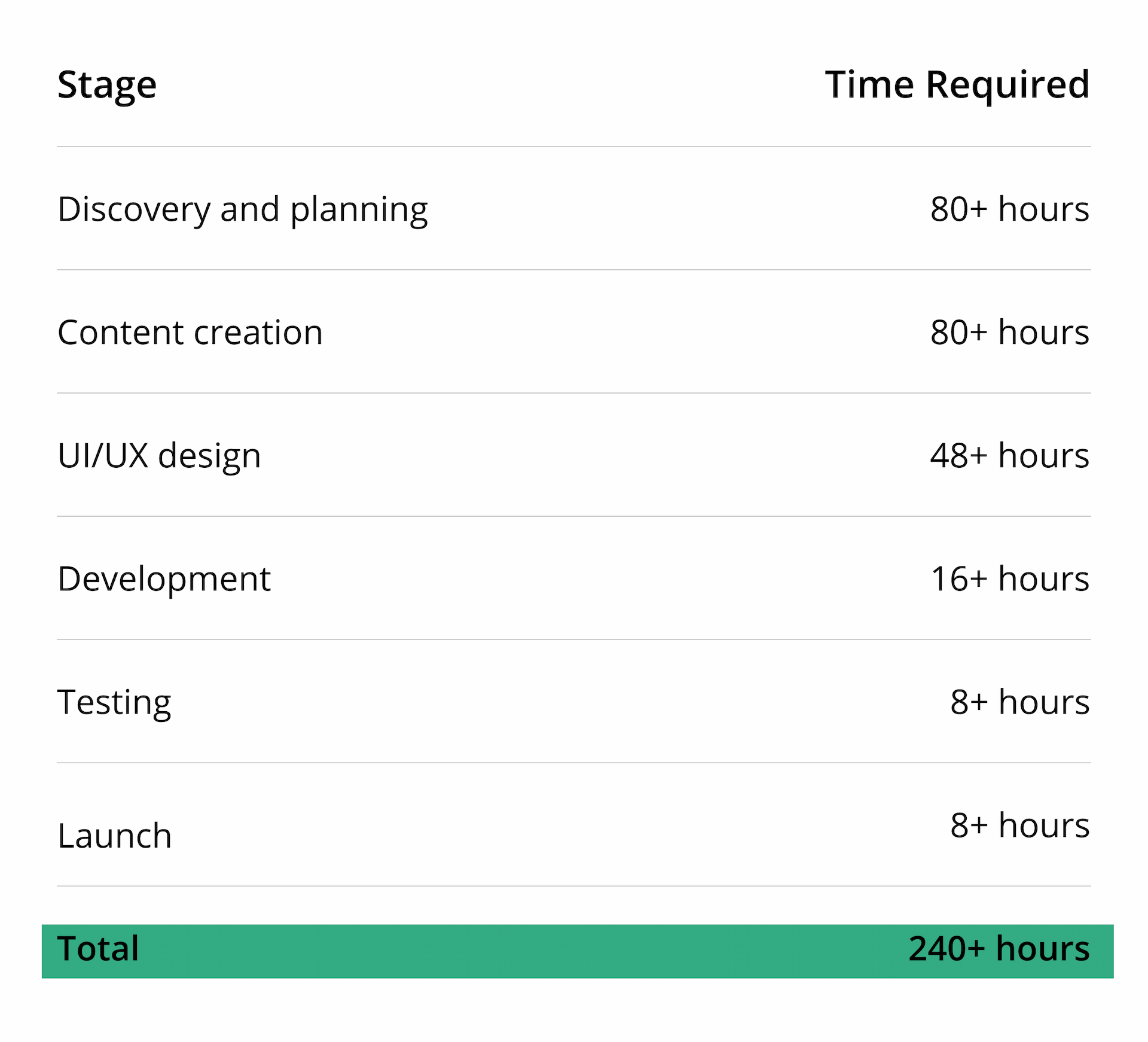Click the Stage column header

coord(107,85)
